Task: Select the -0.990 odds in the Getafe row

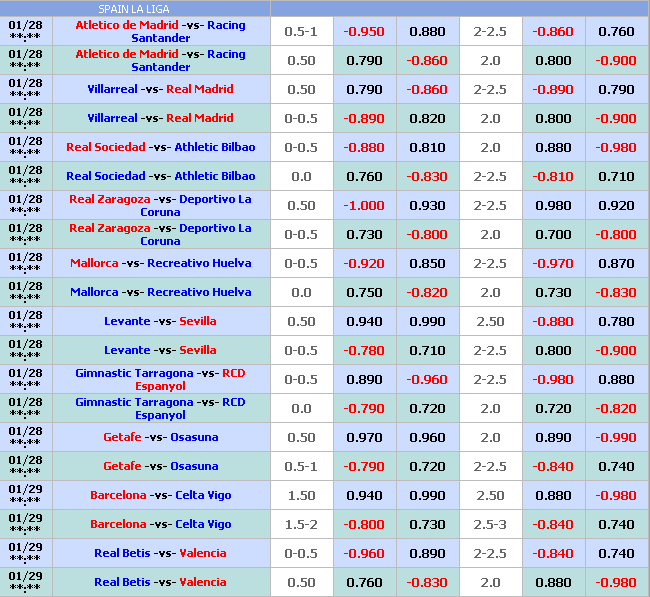Action: pyautogui.click(x=615, y=437)
